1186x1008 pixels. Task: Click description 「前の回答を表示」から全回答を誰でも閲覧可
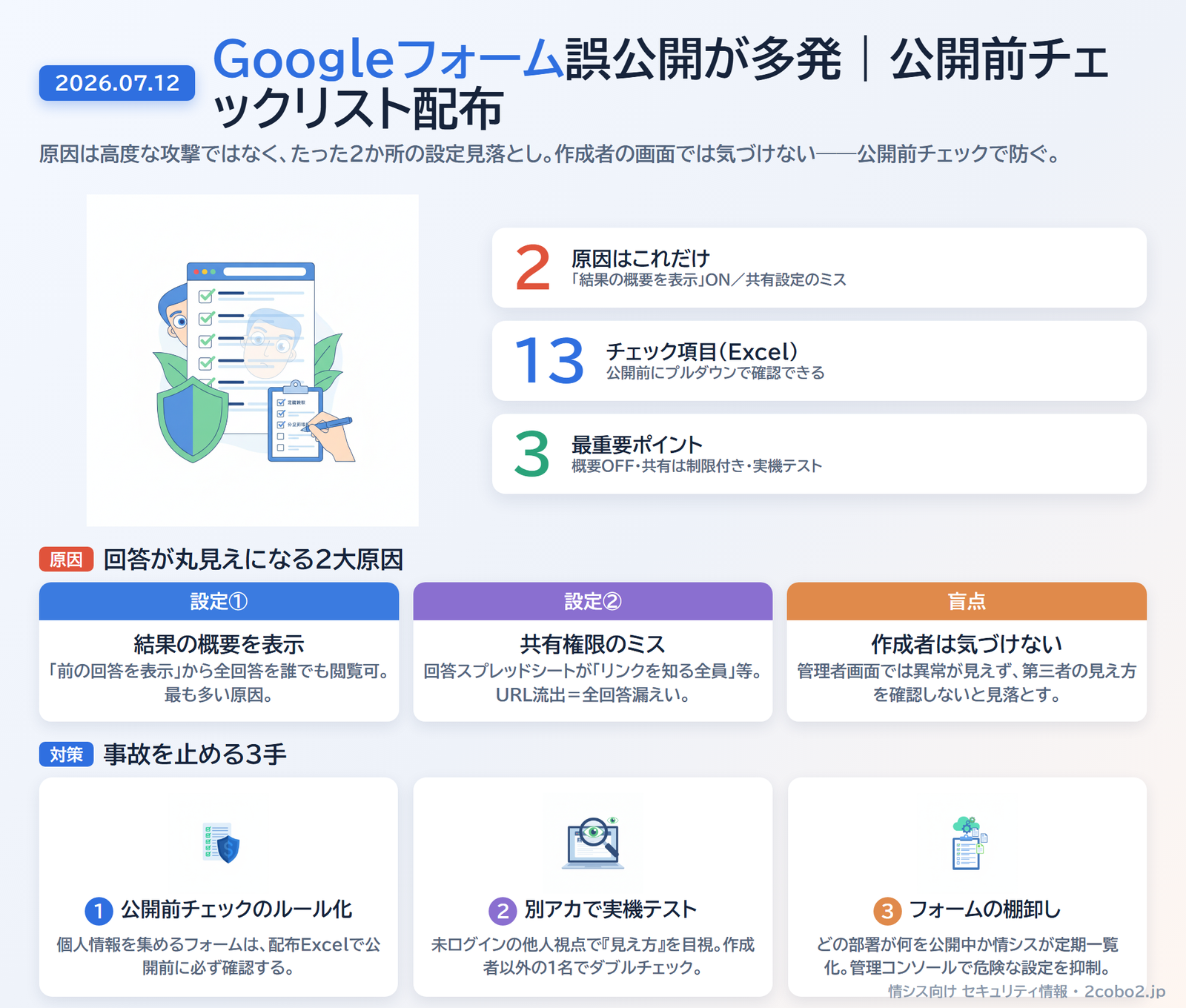click(219, 683)
